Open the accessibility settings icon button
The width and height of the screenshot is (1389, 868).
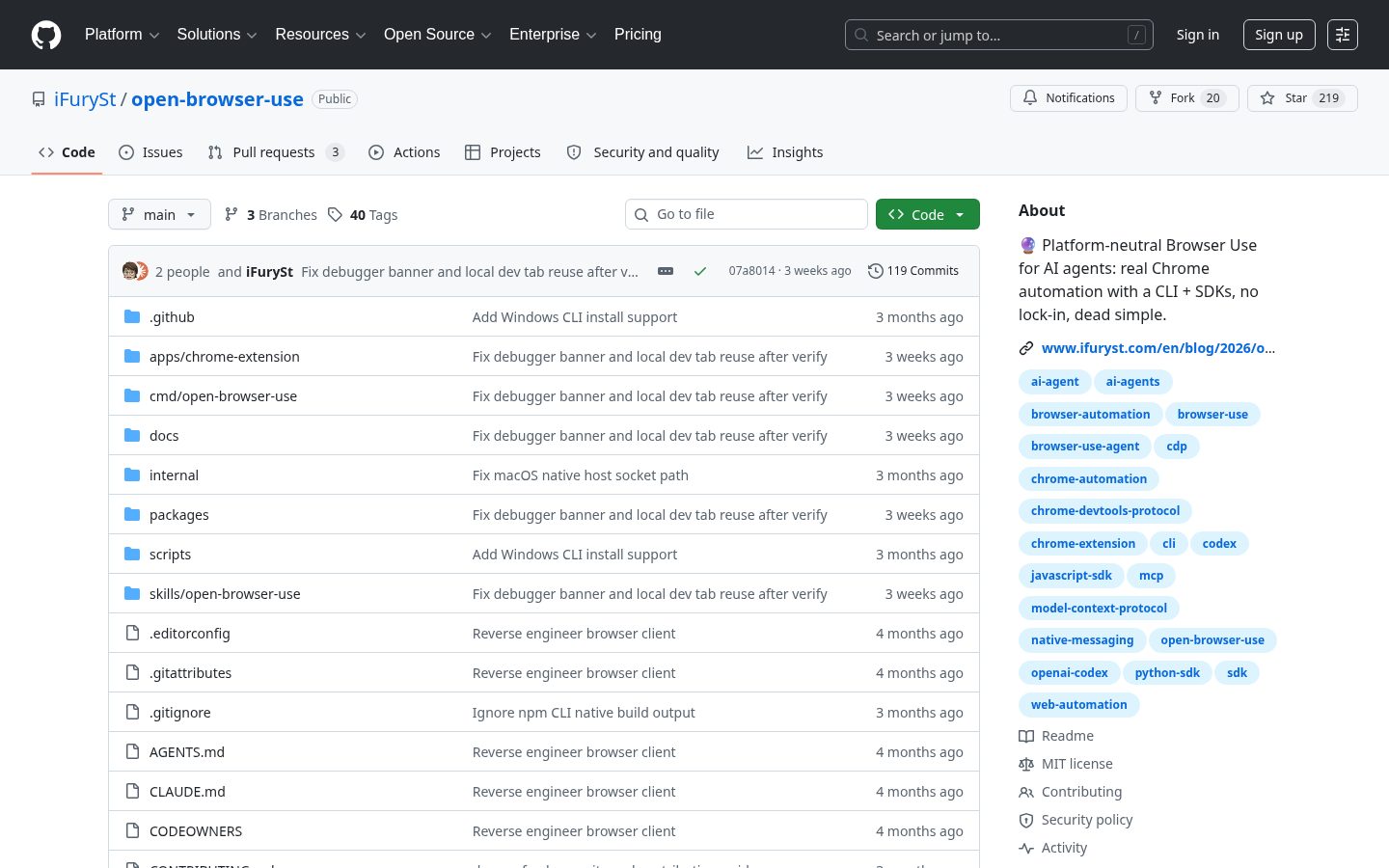point(1343,35)
